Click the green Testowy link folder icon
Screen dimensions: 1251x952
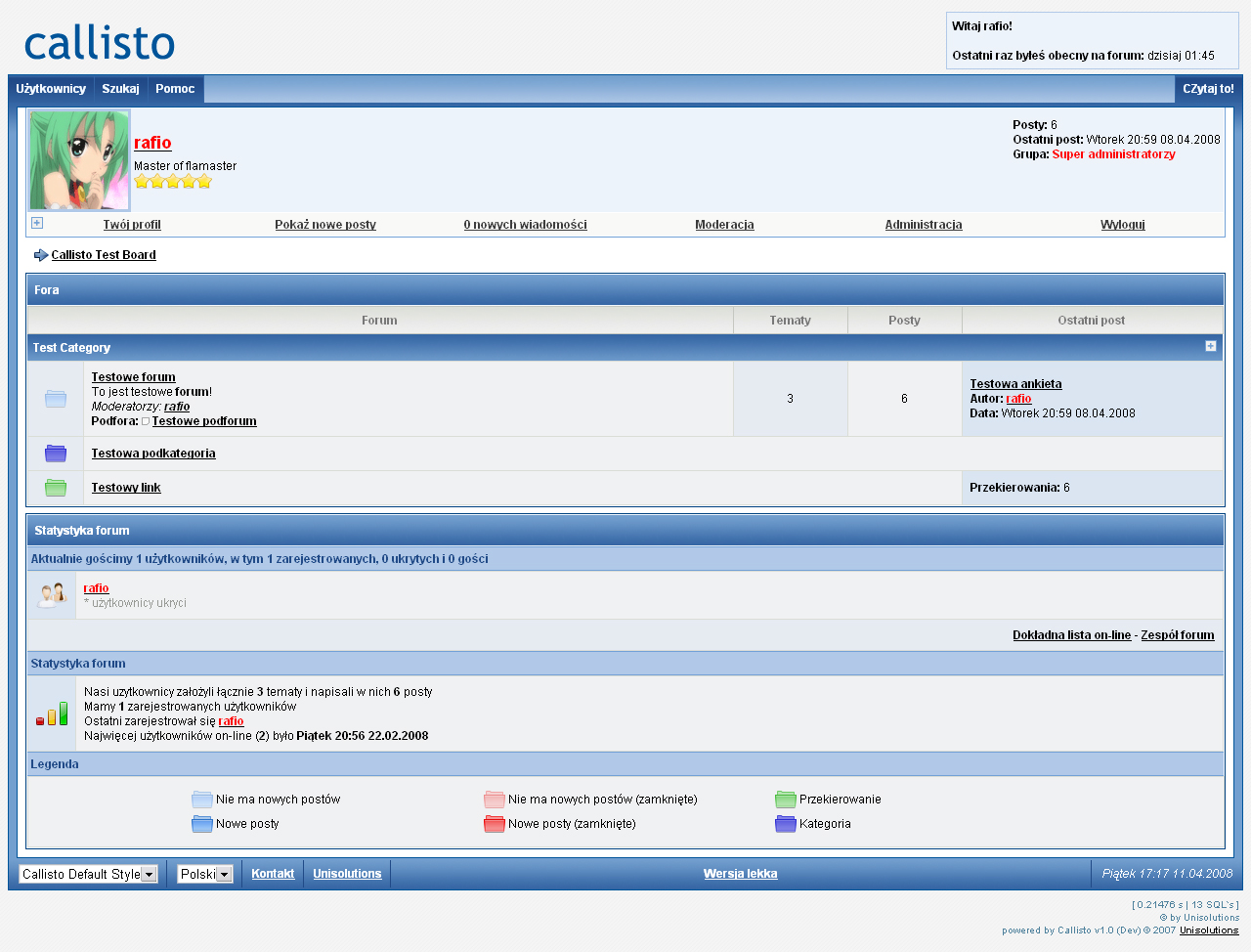click(56, 488)
